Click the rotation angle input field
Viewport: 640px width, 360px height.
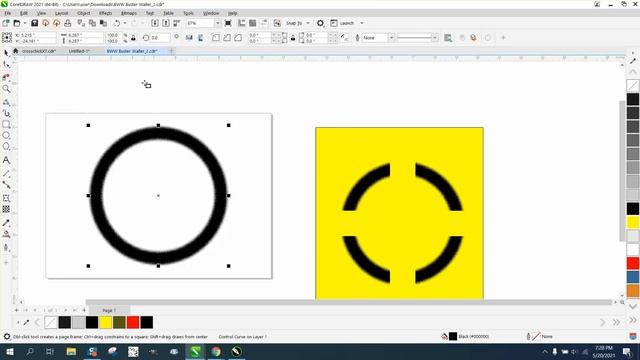(160, 38)
